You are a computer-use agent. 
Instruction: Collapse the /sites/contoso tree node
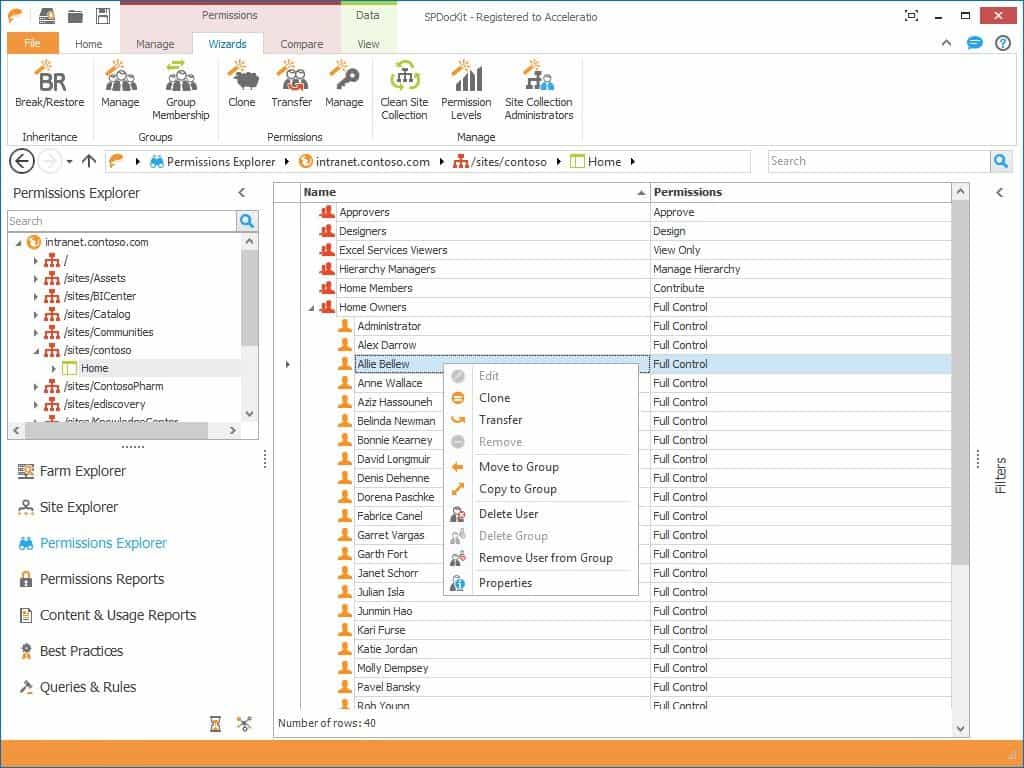36,351
